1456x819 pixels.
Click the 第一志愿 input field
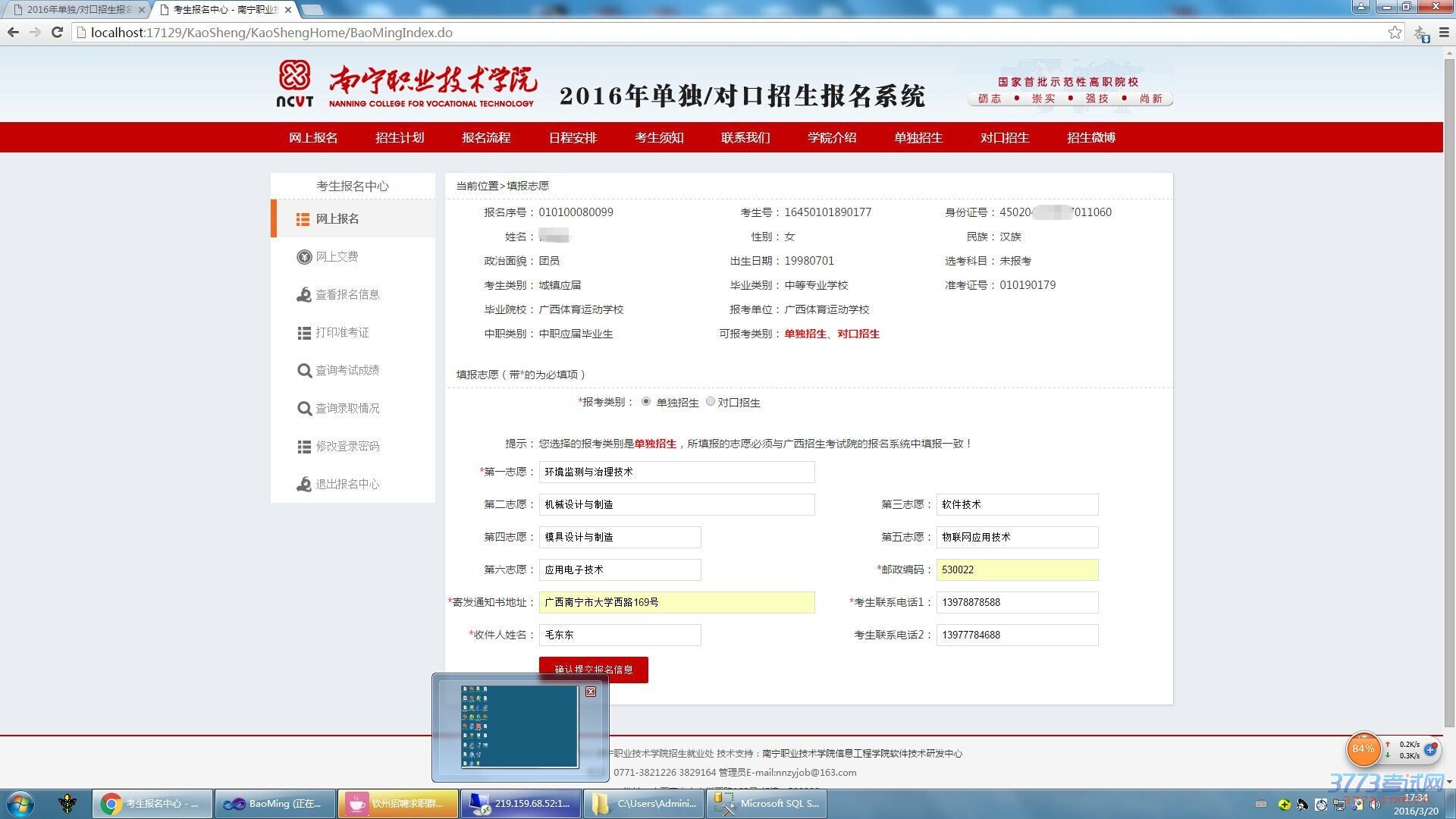pos(676,472)
